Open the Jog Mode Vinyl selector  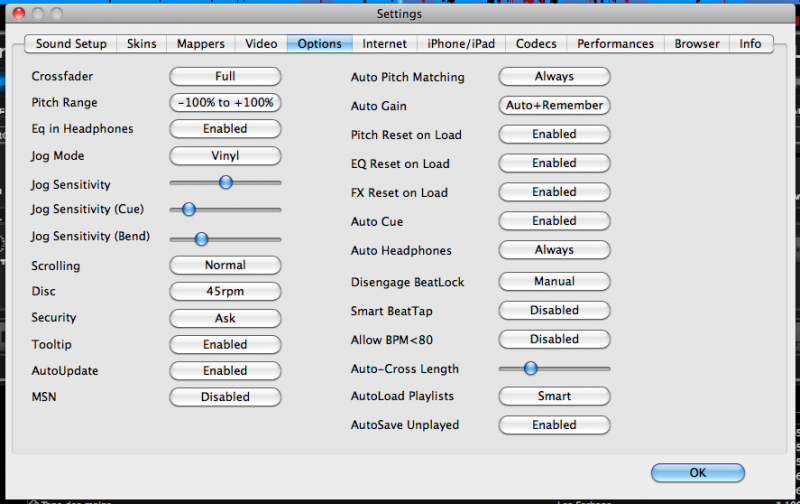(225, 155)
